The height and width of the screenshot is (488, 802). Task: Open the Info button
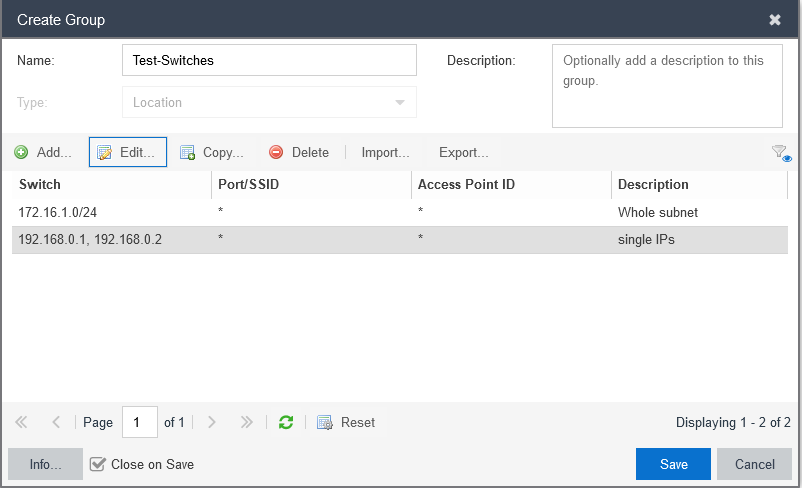tap(45, 464)
